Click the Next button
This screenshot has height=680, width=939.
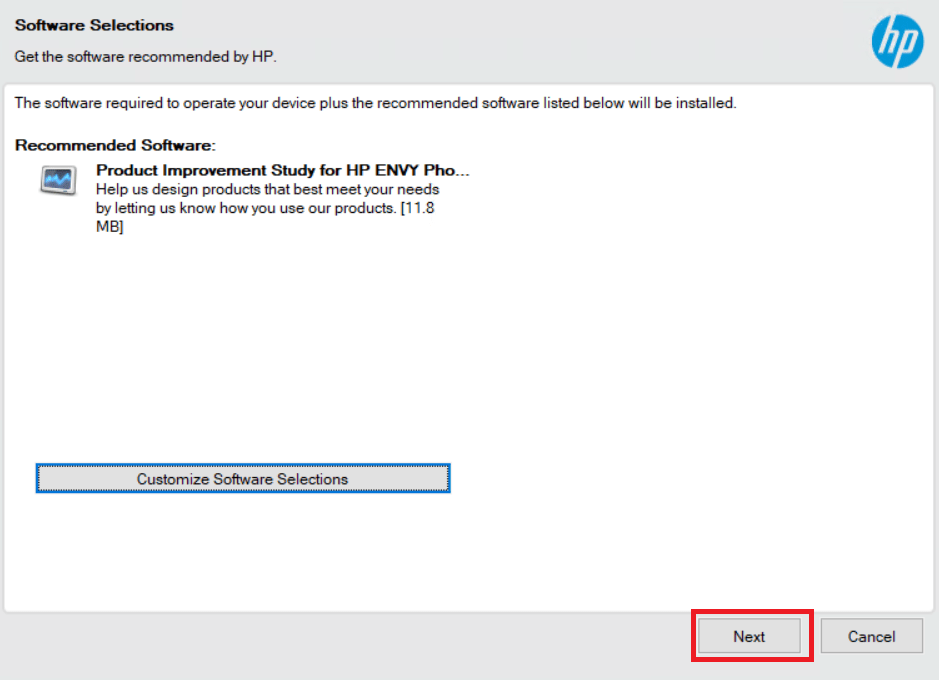point(749,636)
